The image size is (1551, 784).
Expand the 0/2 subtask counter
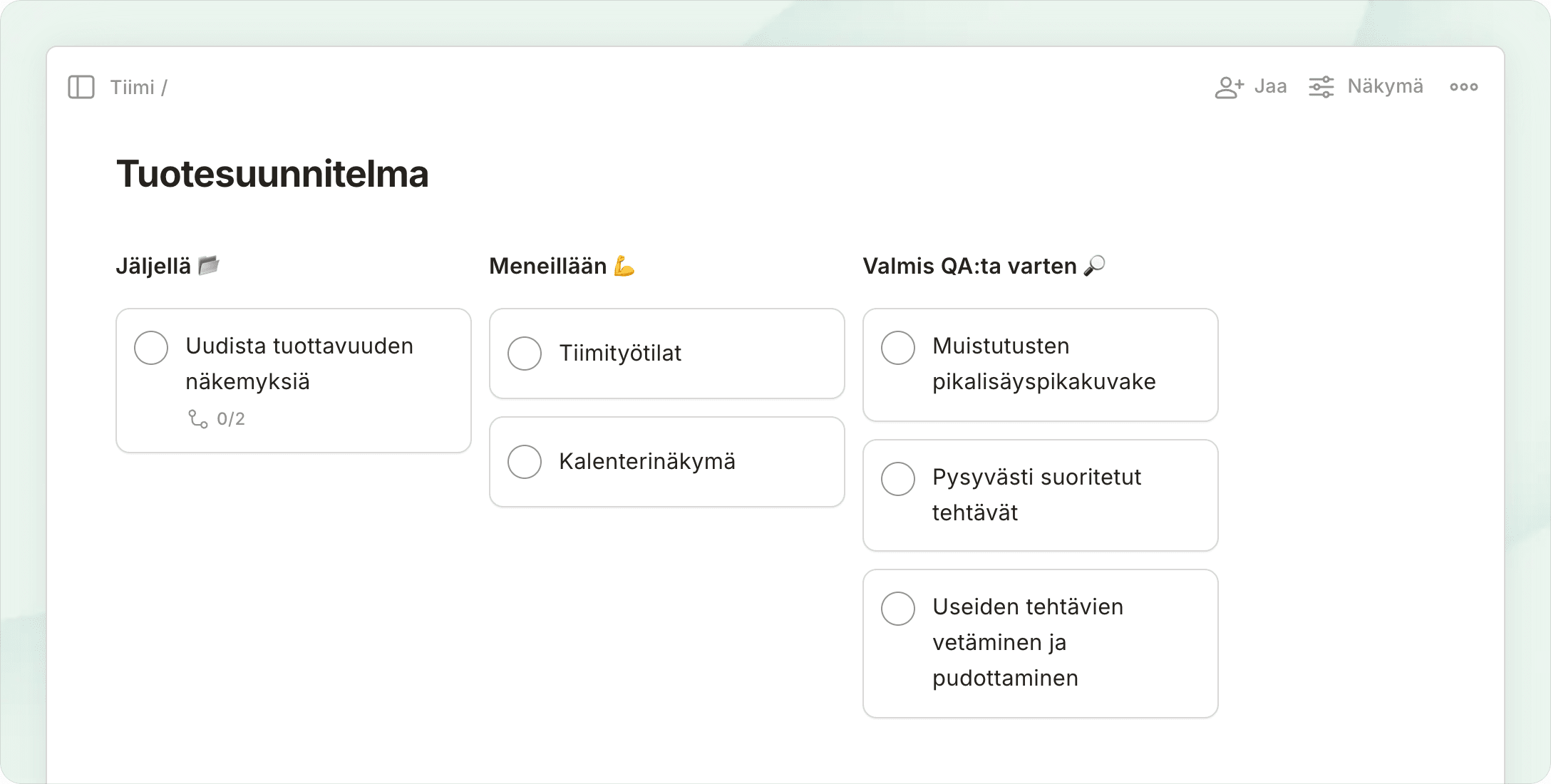coord(230,419)
